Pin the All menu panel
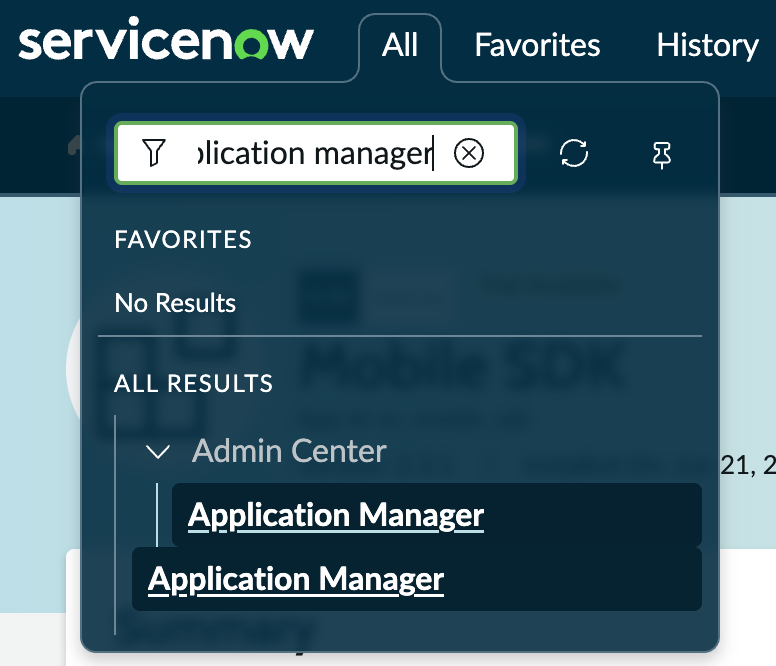The image size is (776, 666). (662, 154)
